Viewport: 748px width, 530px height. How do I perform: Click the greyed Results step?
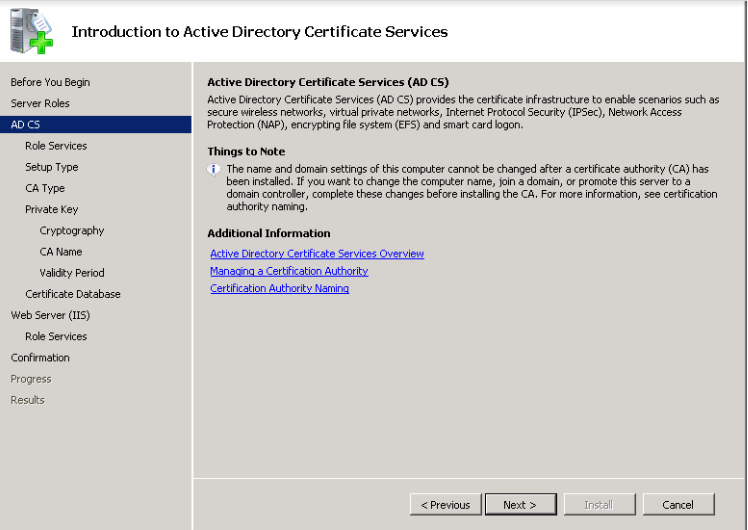(27, 400)
